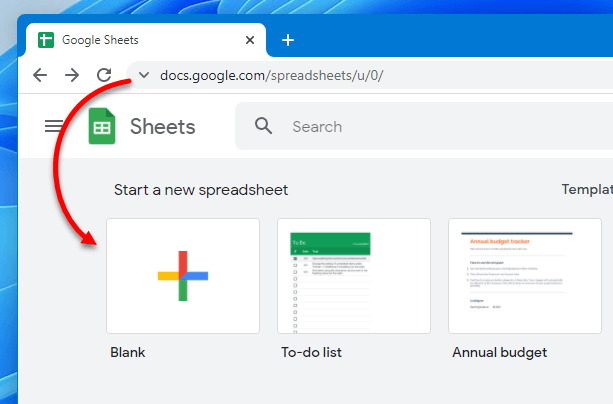Click the magnifier search icon
This screenshot has width=613, height=404.
(263, 126)
